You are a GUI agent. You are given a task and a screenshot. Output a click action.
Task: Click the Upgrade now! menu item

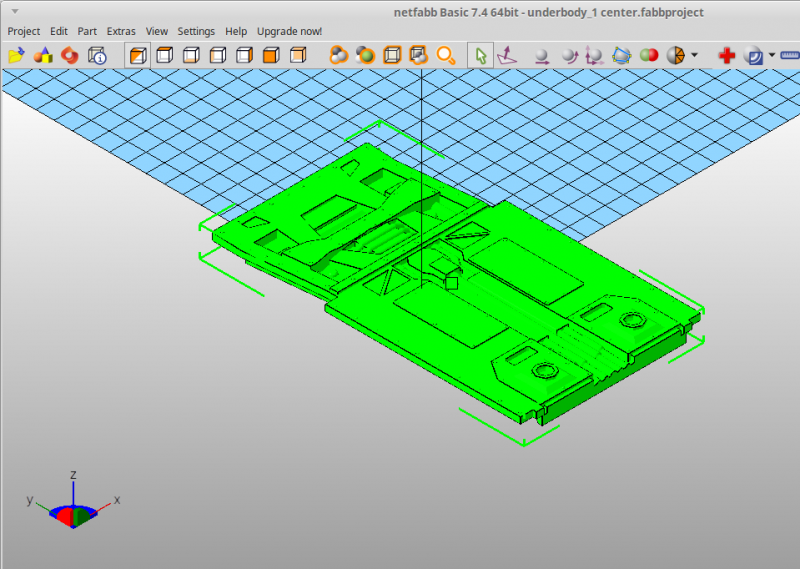[x=289, y=31]
